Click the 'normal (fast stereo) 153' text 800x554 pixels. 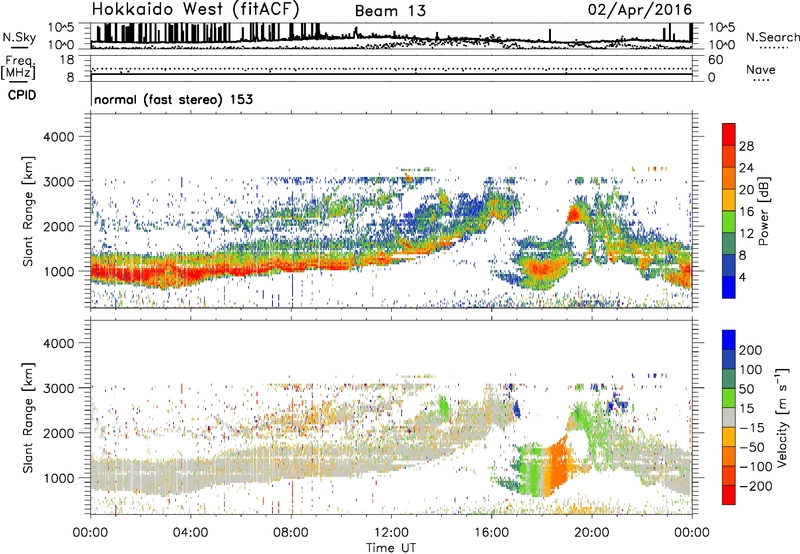point(173,99)
